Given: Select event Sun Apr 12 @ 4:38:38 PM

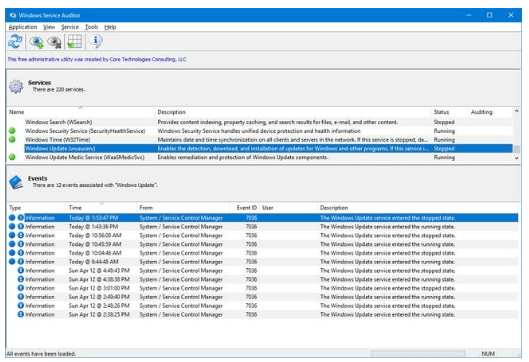Looking at the screenshot, I should coord(262,279).
